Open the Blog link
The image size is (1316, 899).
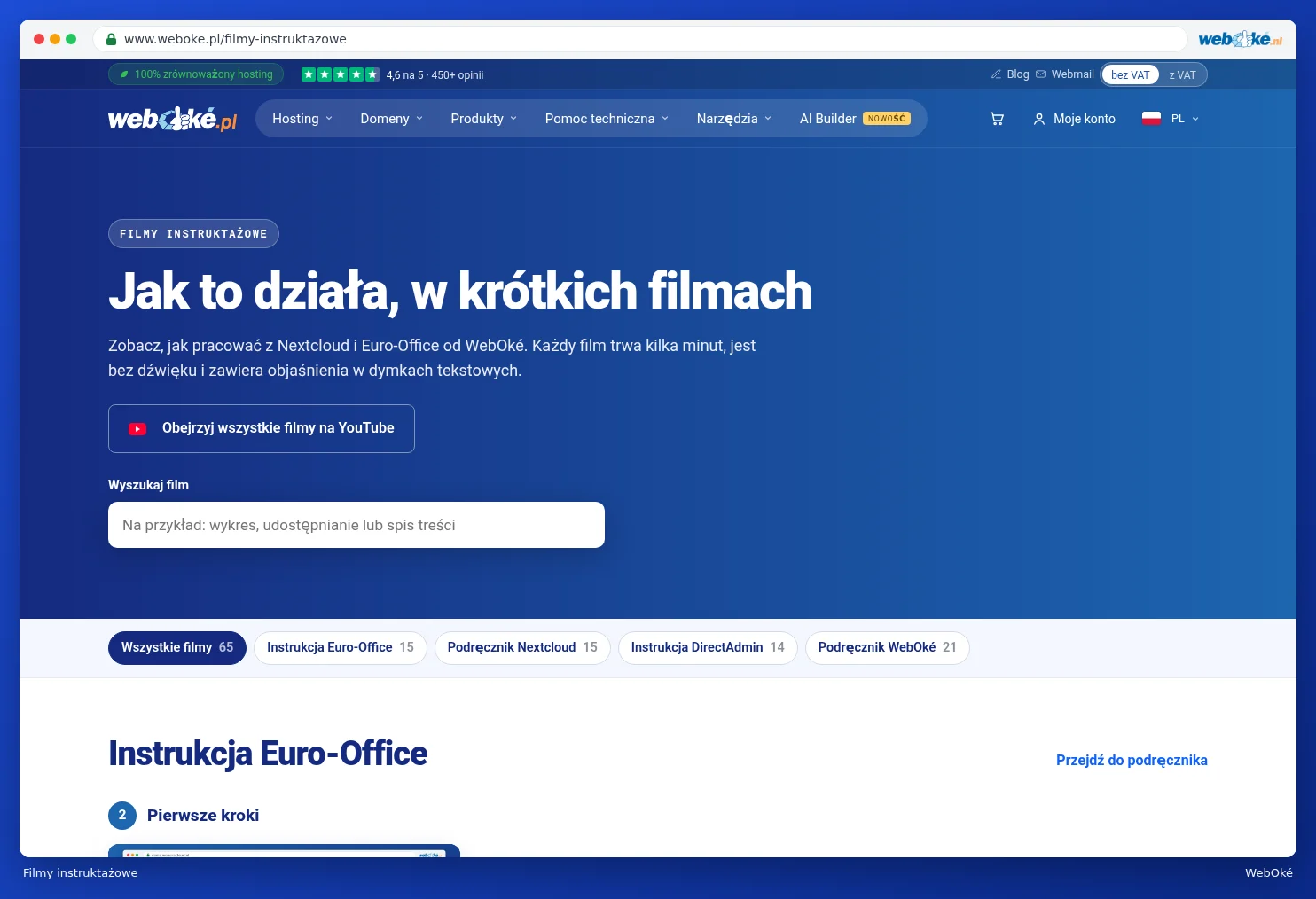click(x=1018, y=74)
